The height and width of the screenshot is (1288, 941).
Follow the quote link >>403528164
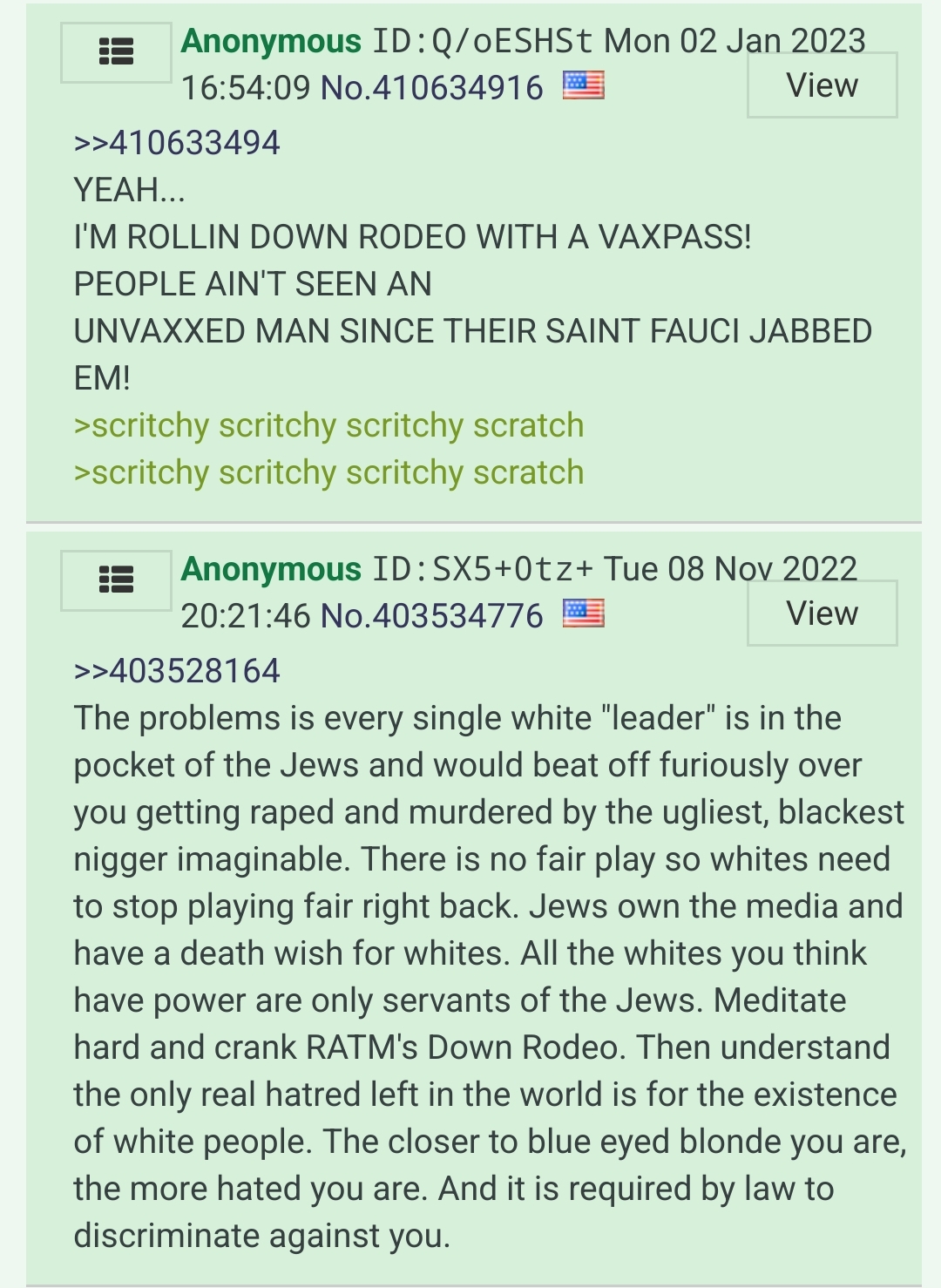tap(177, 671)
